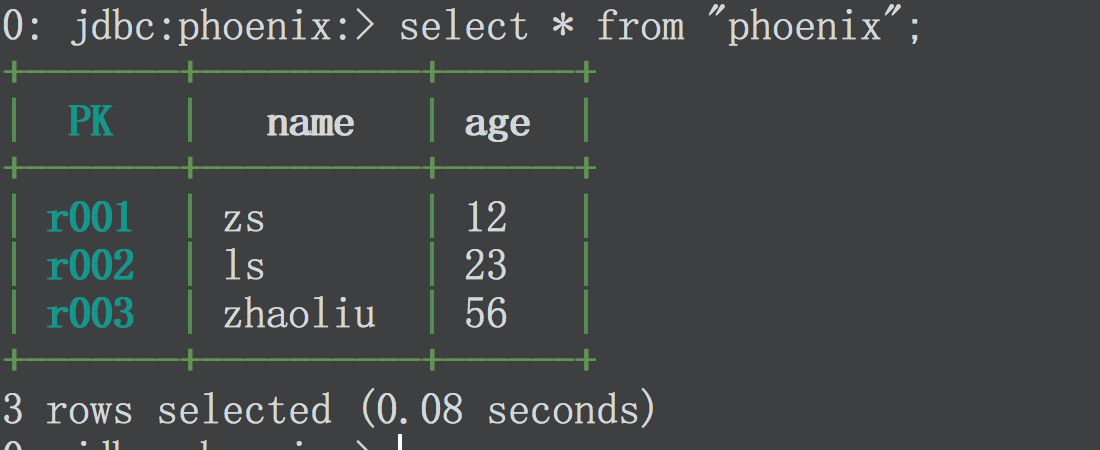Place cursor at the blinking prompt line
The height and width of the screenshot is (450, 1100).
(399, 442)
